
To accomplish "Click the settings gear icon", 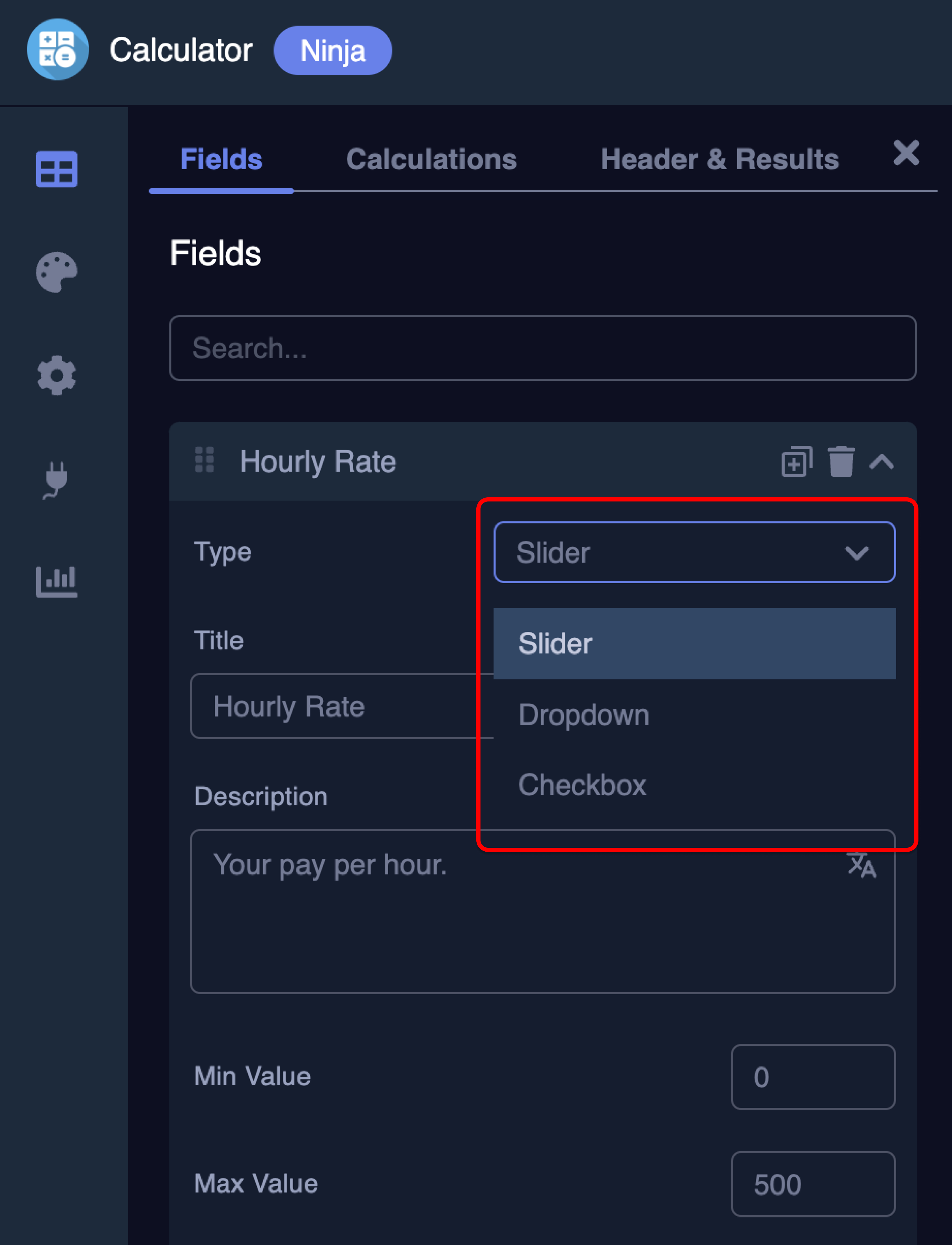I will click(x=56, y=375).
